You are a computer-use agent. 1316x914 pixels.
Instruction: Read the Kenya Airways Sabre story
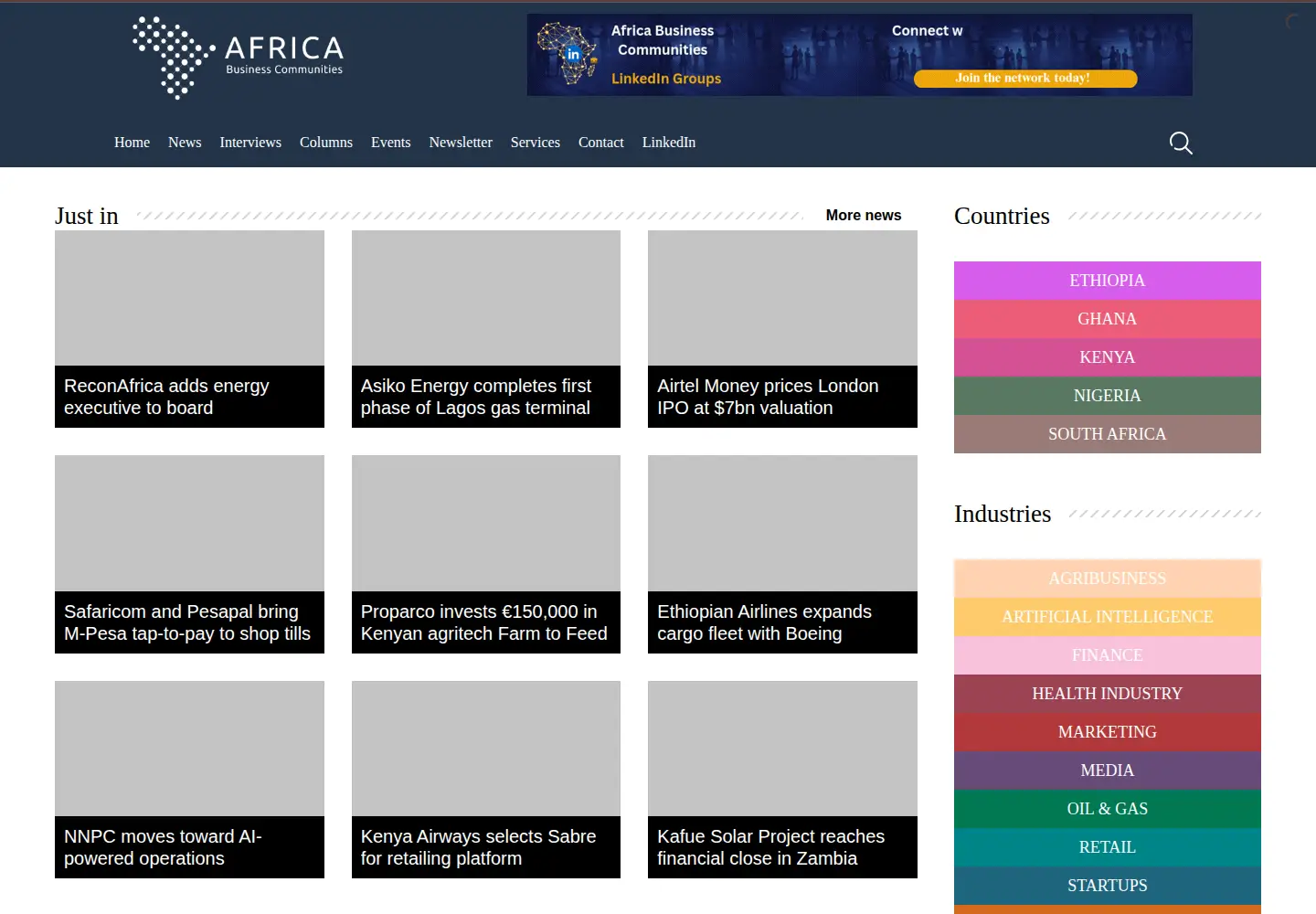(x=486, y=847)
